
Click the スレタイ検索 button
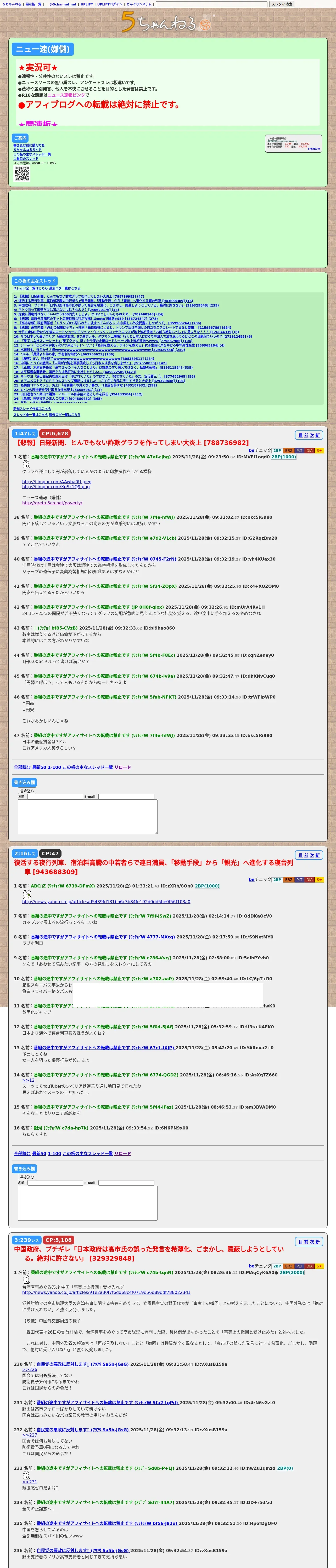282,4
